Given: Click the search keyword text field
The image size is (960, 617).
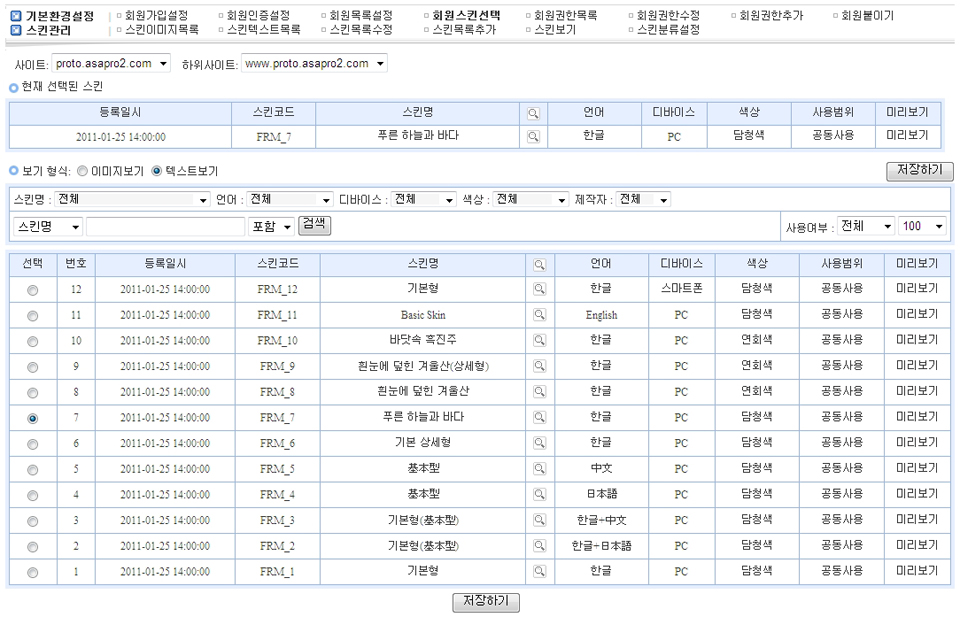Looking at the screenshot, I should [x=165, y=227].
